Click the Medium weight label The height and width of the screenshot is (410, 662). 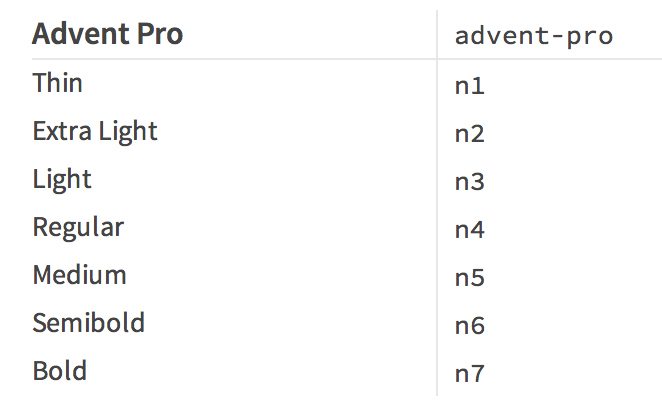[x=79, y=275]
